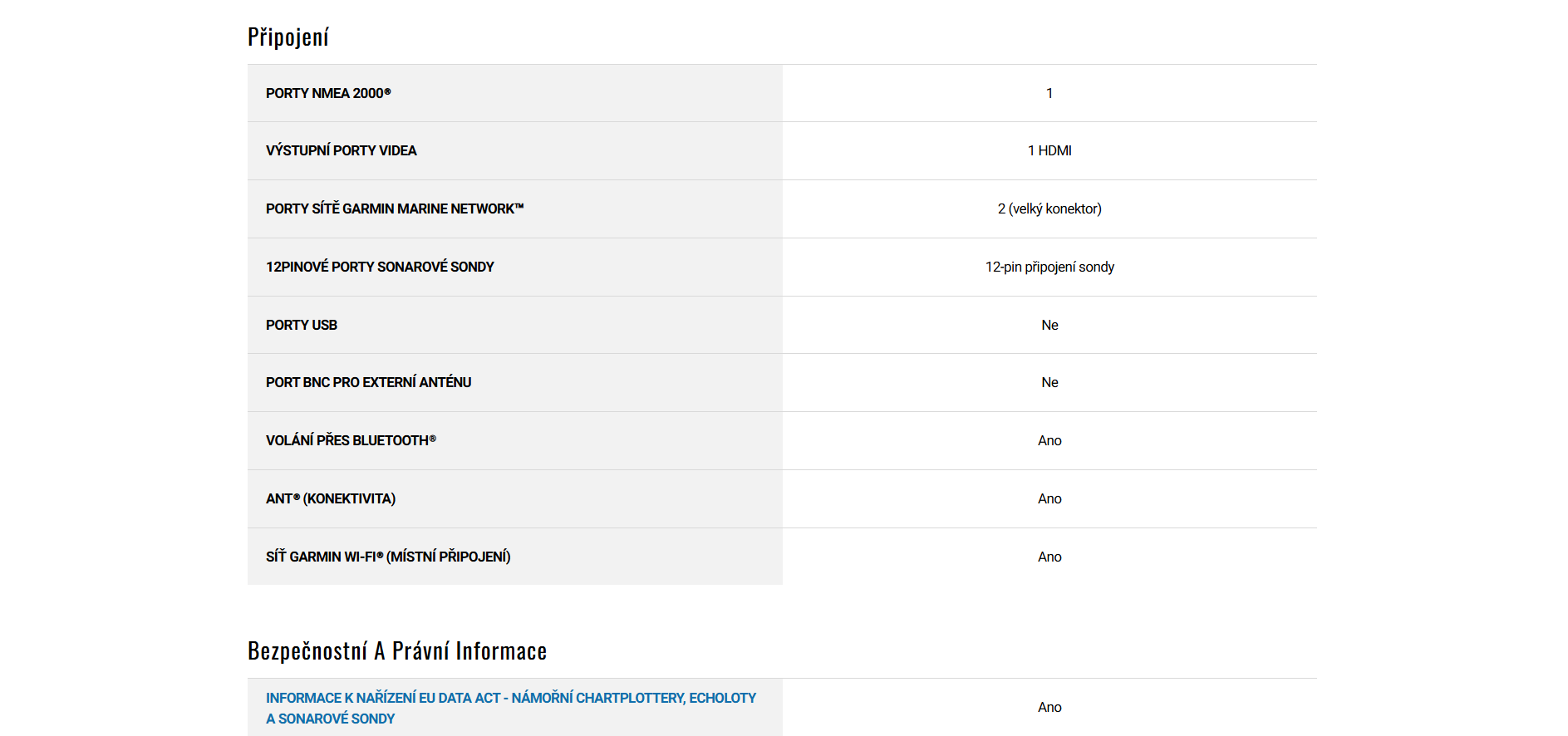Click the "Ano" value for Garmin Wi-Fi
1568x736 pixels.
pyautogui.click(x=1049, y=557)
